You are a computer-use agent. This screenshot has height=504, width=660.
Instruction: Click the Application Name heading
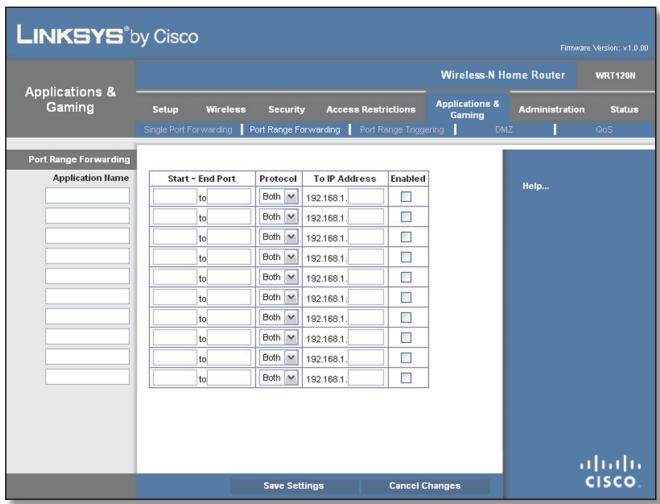(91, 178)
